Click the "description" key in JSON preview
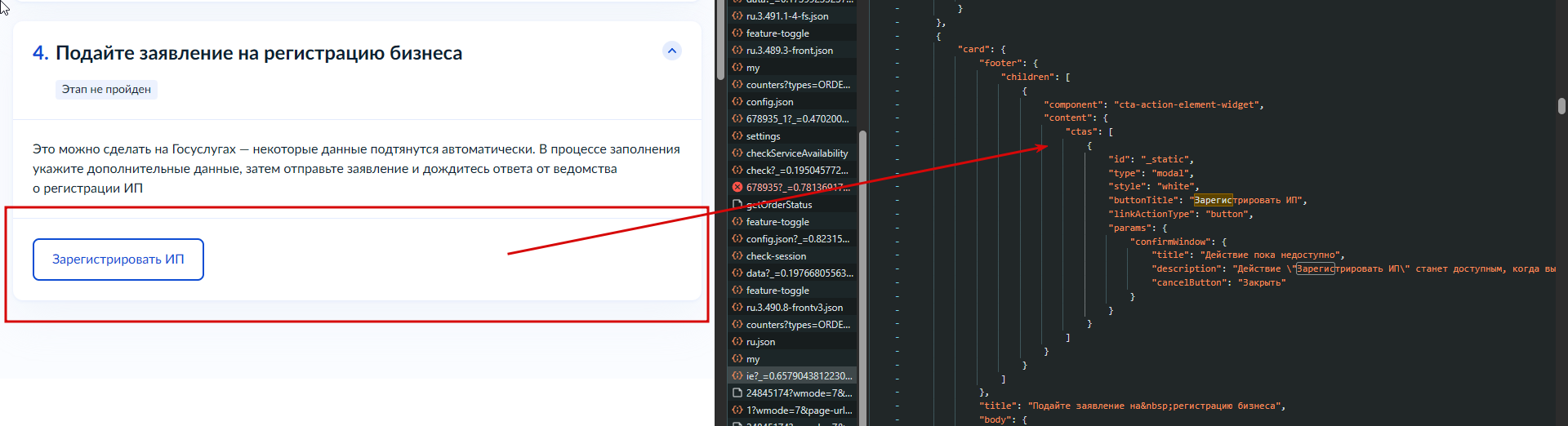 (x=1187, y=269)
